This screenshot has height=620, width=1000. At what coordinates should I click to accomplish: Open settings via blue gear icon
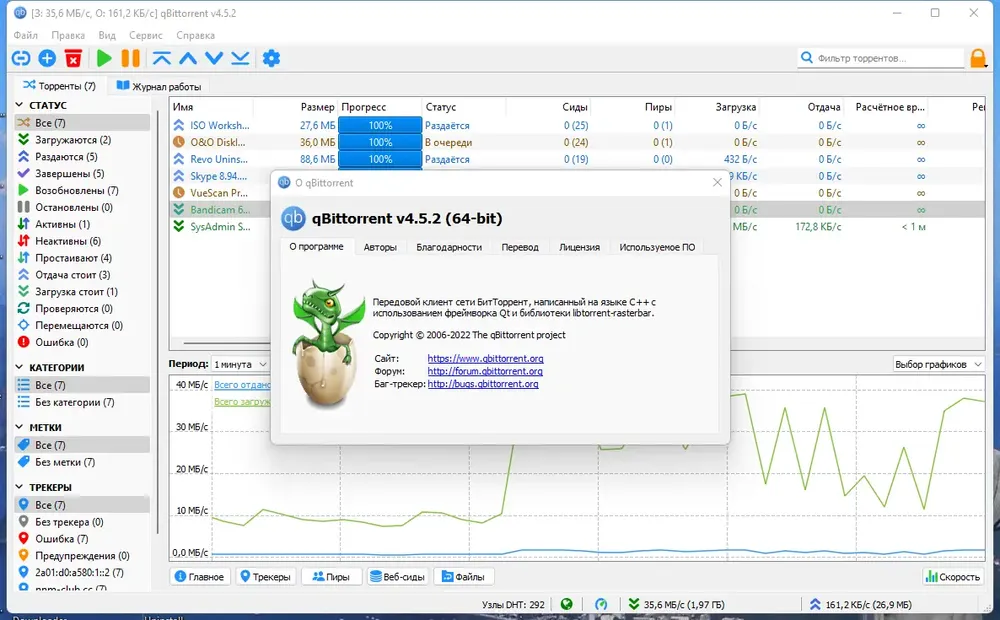[272, 59]
